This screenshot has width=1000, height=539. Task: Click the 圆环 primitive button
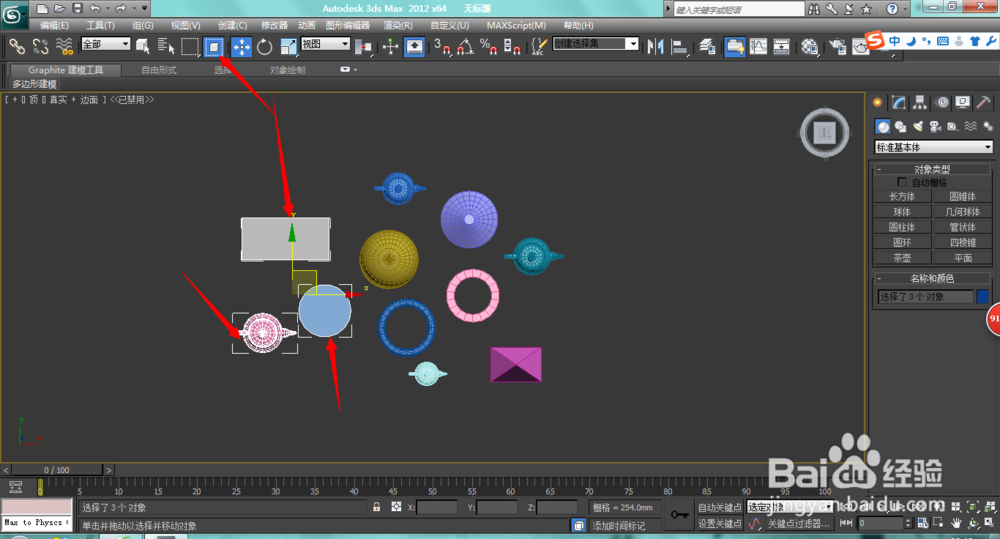(902, 242)
